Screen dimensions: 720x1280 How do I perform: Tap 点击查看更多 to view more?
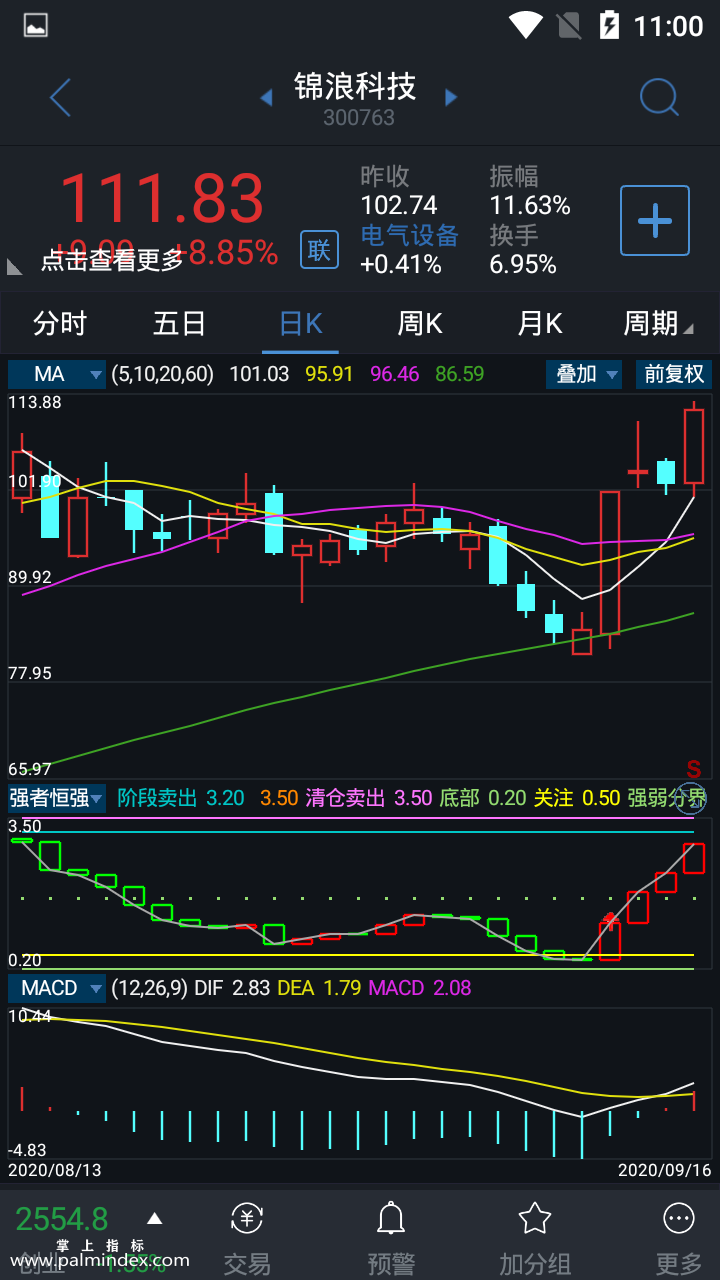(x=112, y=260)
